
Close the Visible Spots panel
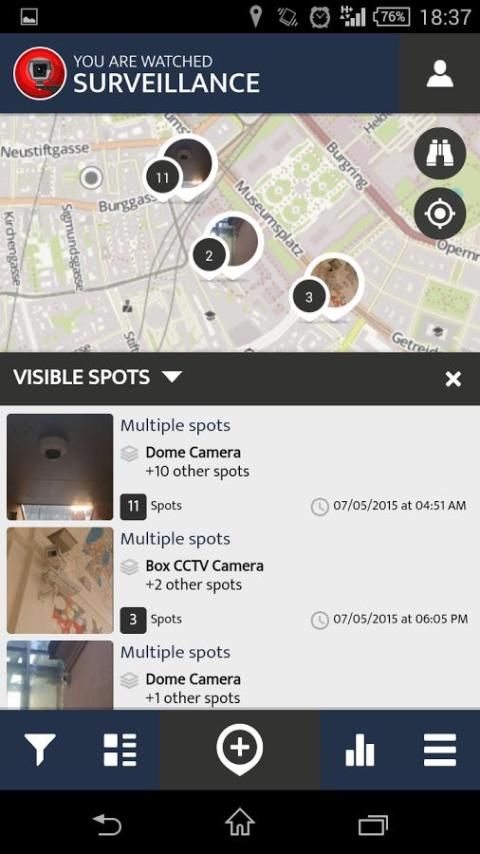click(453, 379)
